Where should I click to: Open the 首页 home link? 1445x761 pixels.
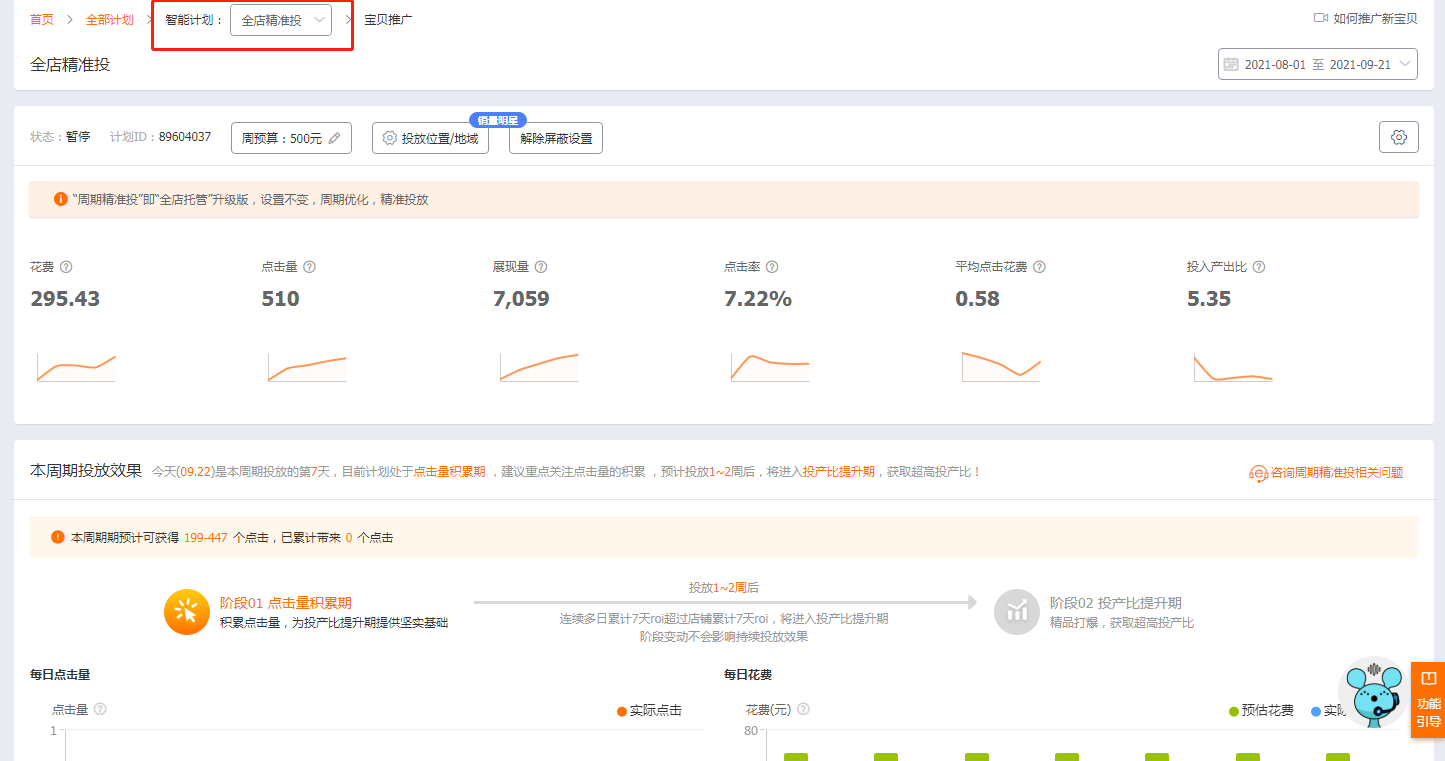tap(41, 18)
